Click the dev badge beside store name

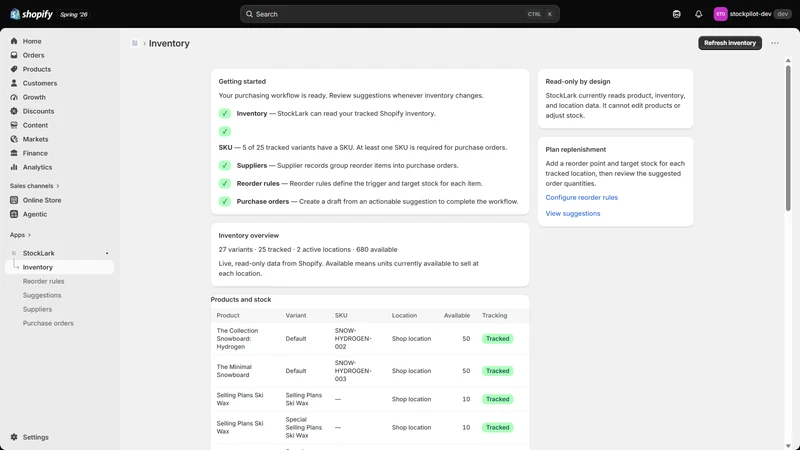point(783,14)
